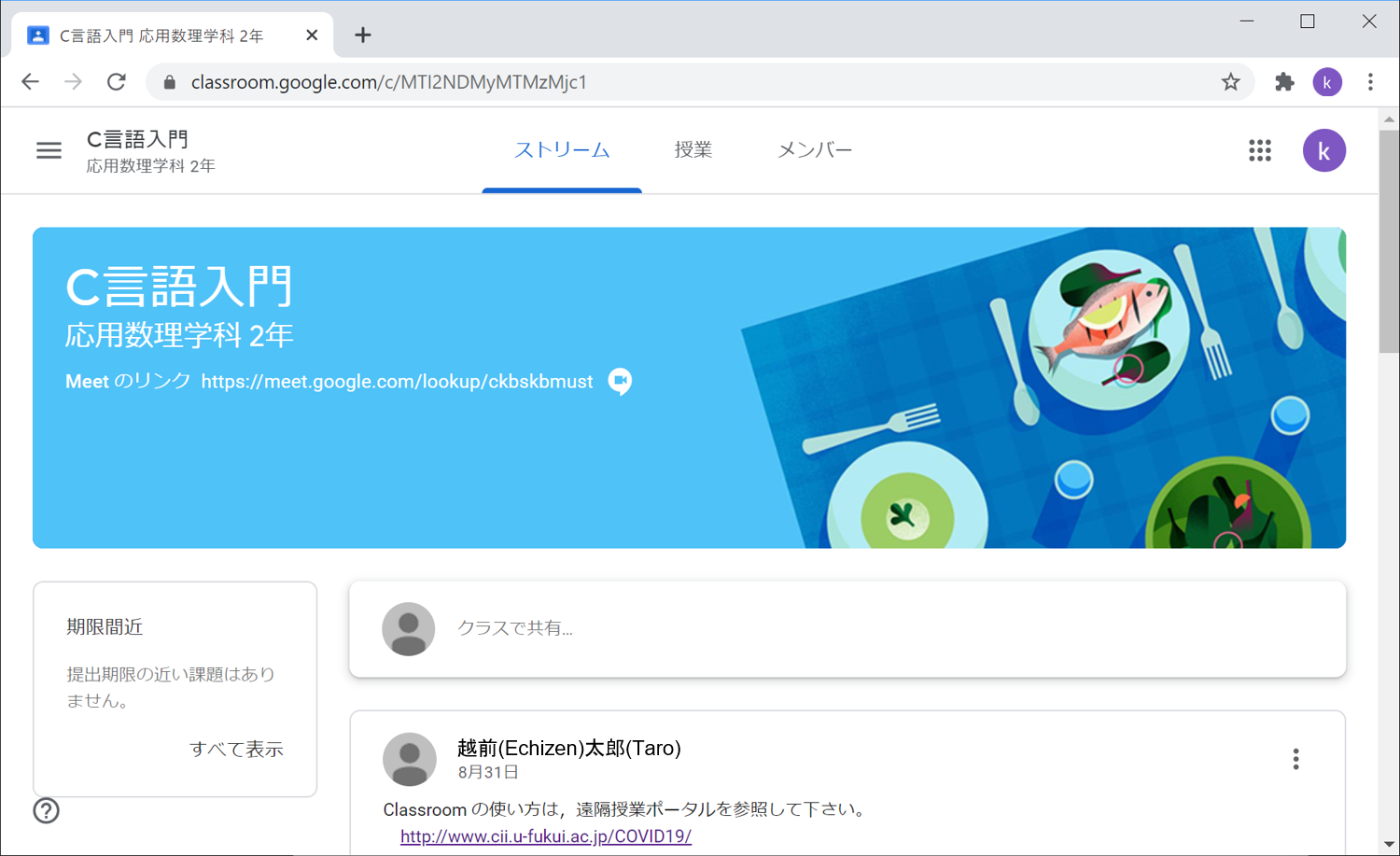Open the main hamburger menu
The height and width of the screenshot is (856, 1400).
pos(49,150)
